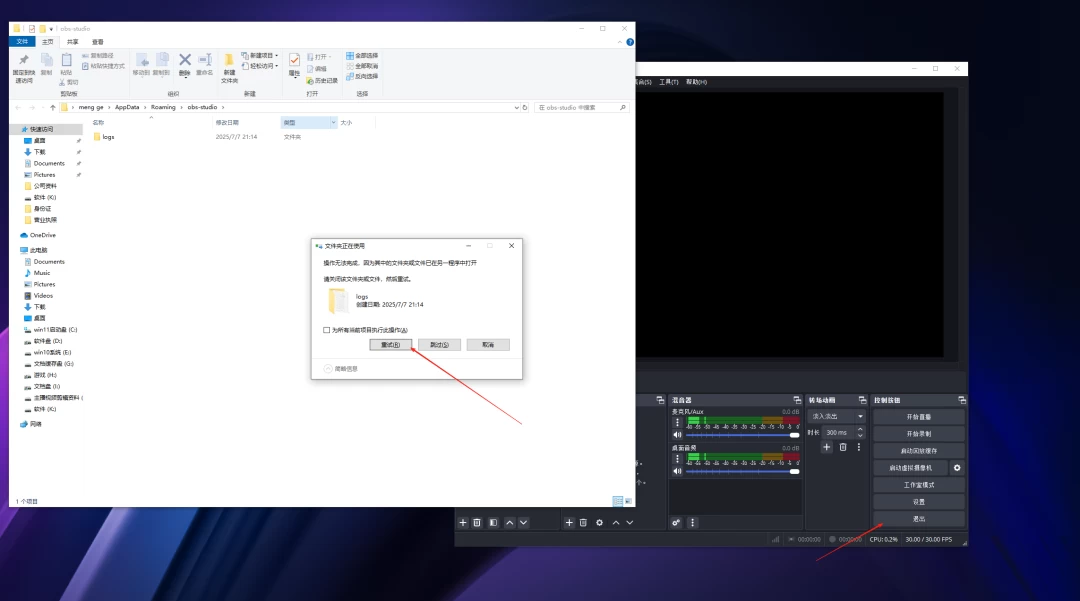The image size is (1080, 601).
Task: Click 全部选择 (select all) in Explorer ribbon
Action: tap(362, 56)
